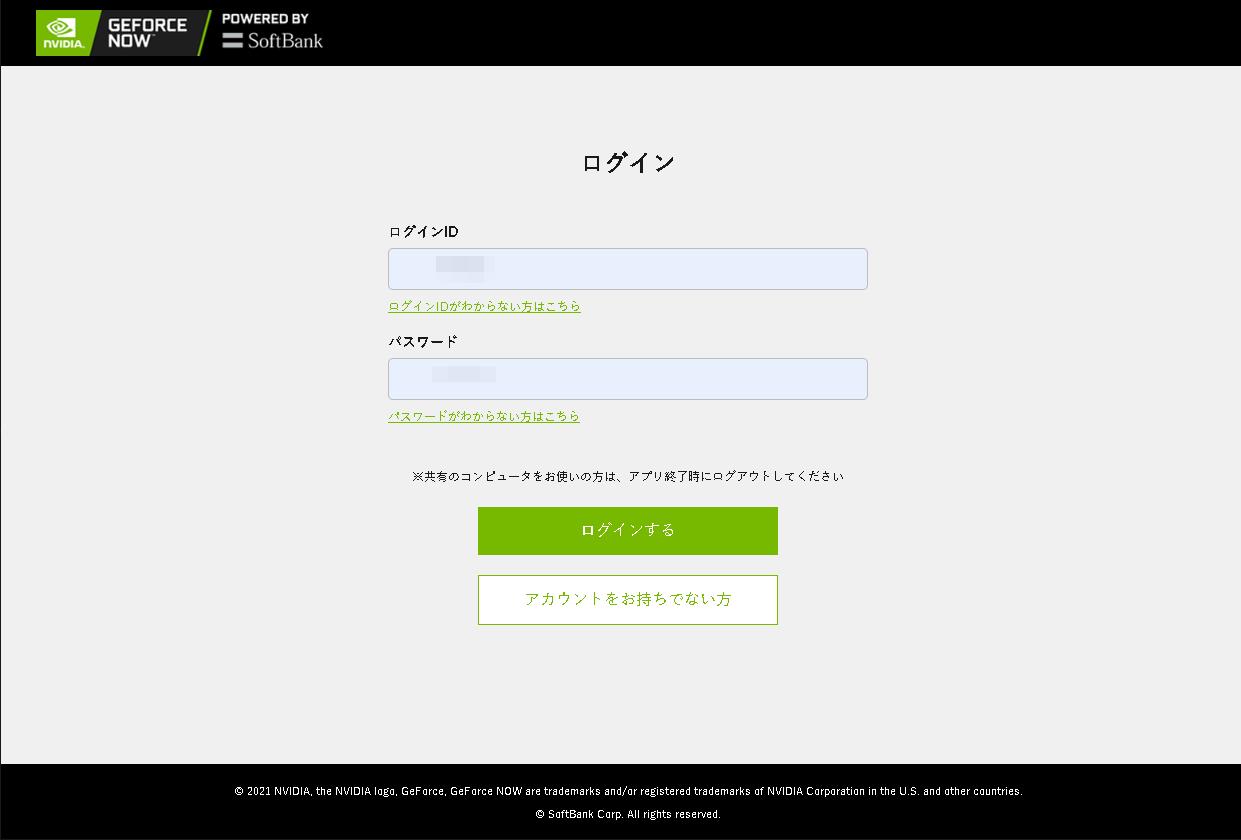Viewport: 1241px width, 840px height.
Task: Click the アカウントをお持ちでない方 button
Action: 628,600
